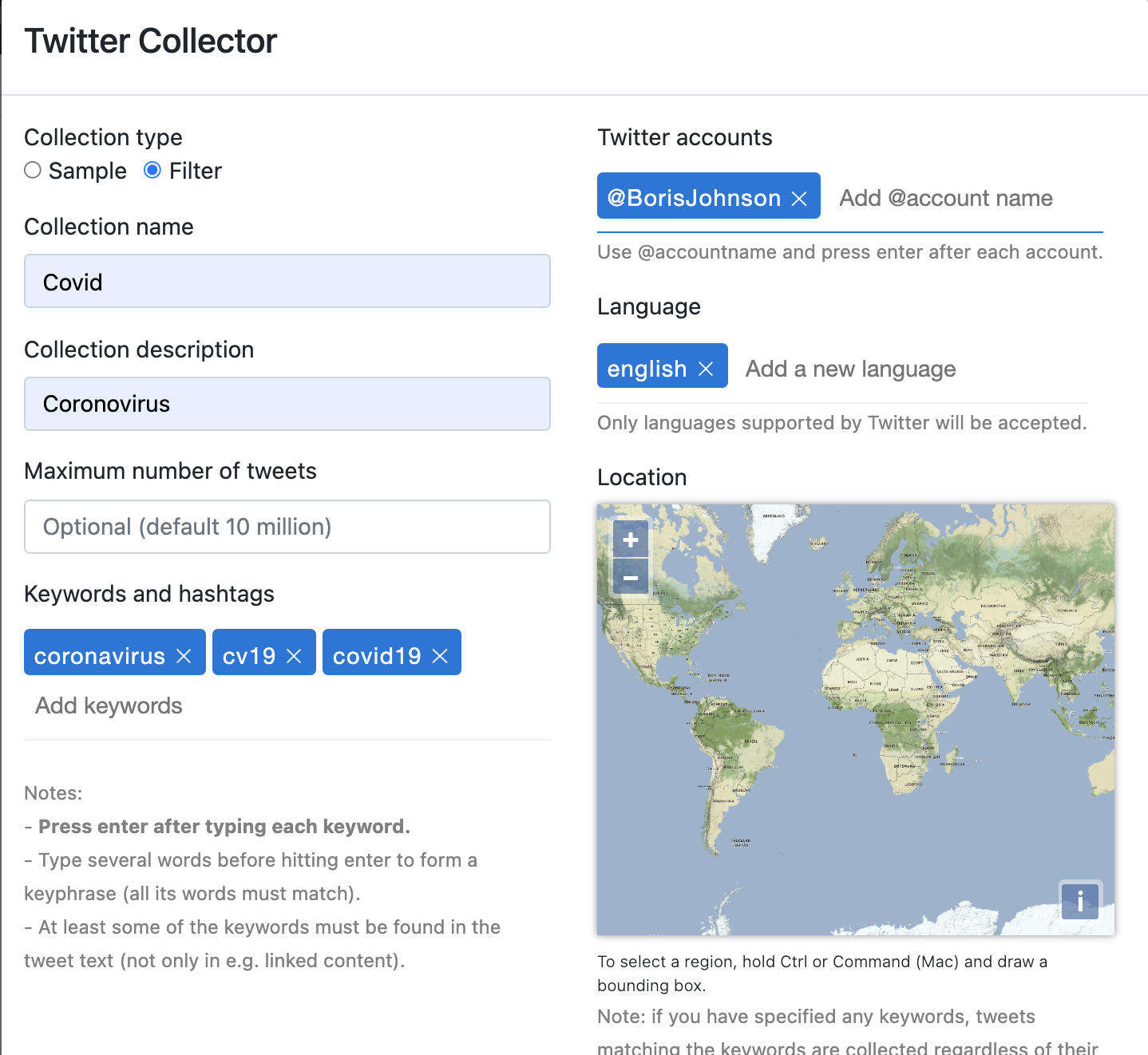1148x1055 pixels.
Task: Edit the Collection name field
Action: [x=287, y=281]
